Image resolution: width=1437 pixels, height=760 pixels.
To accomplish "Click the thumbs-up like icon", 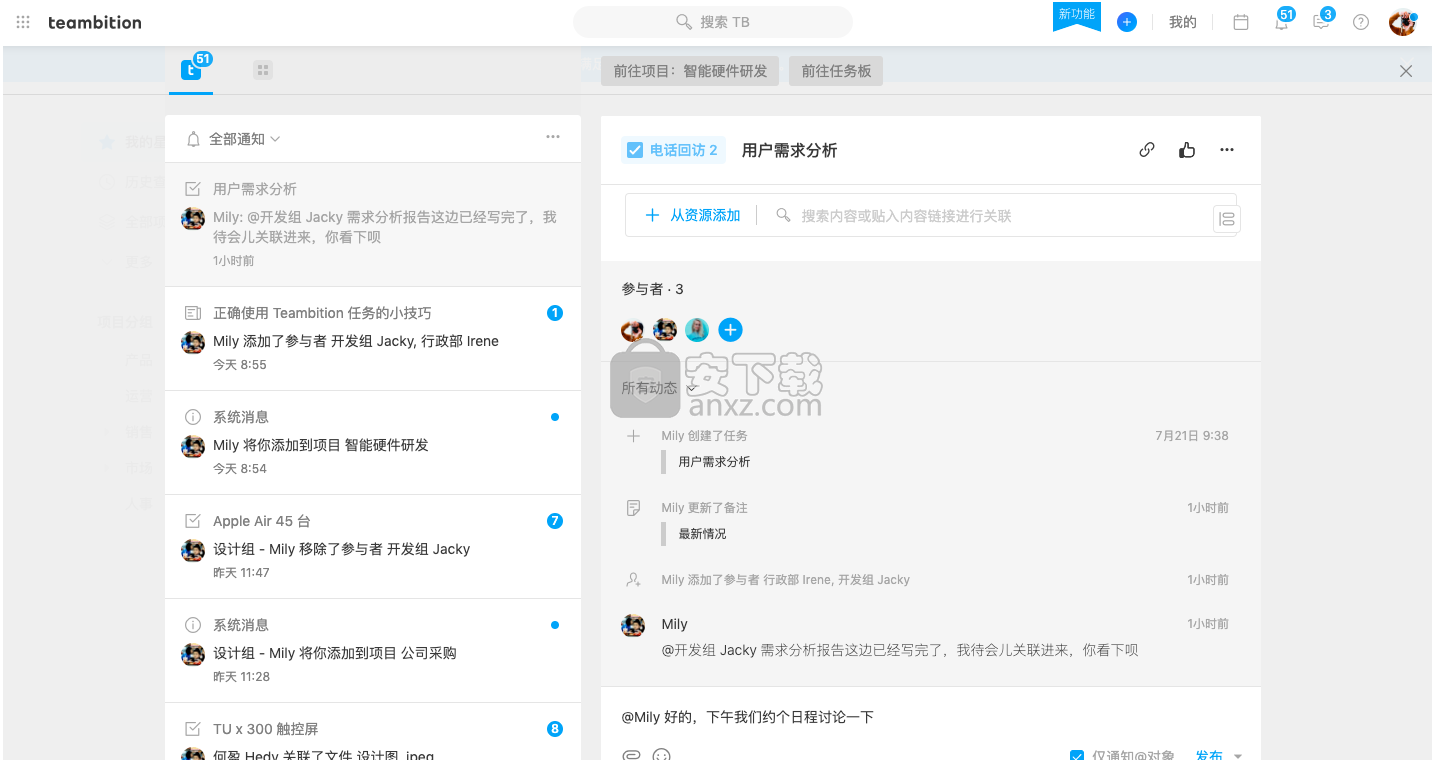I will [x=1187, y=150].
